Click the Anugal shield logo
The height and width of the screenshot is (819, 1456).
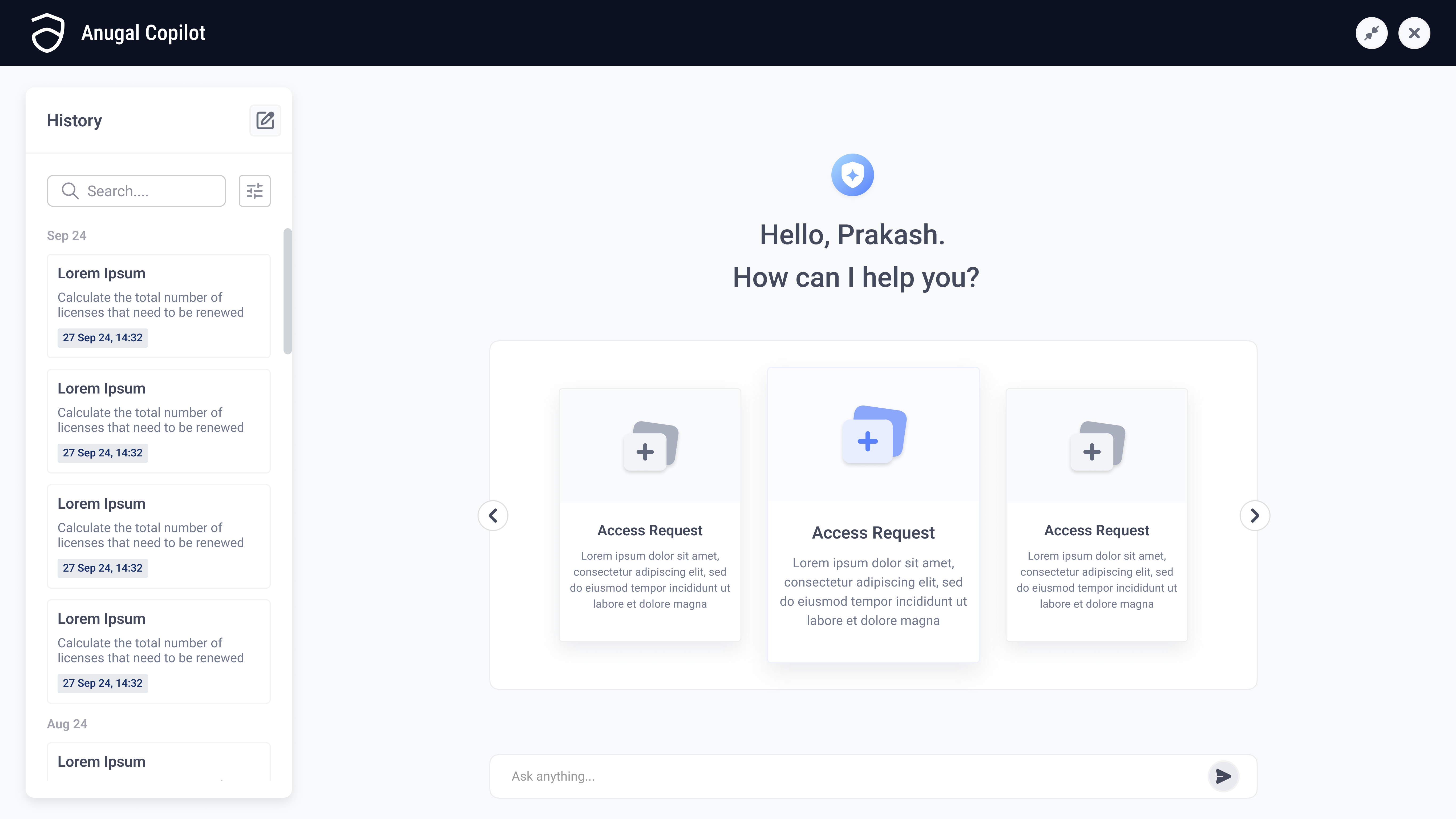coord(47,33)
